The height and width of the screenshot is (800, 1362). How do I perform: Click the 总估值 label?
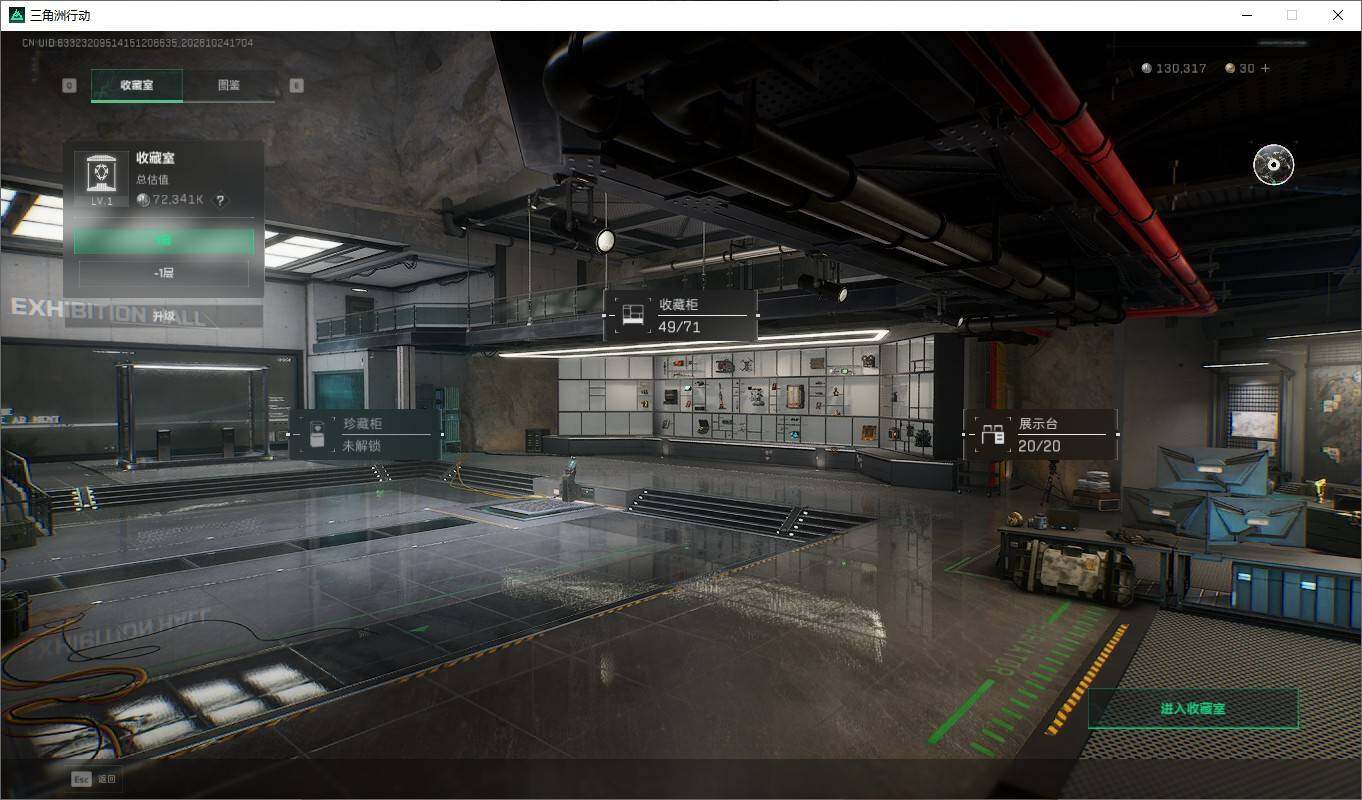point(152,179)
